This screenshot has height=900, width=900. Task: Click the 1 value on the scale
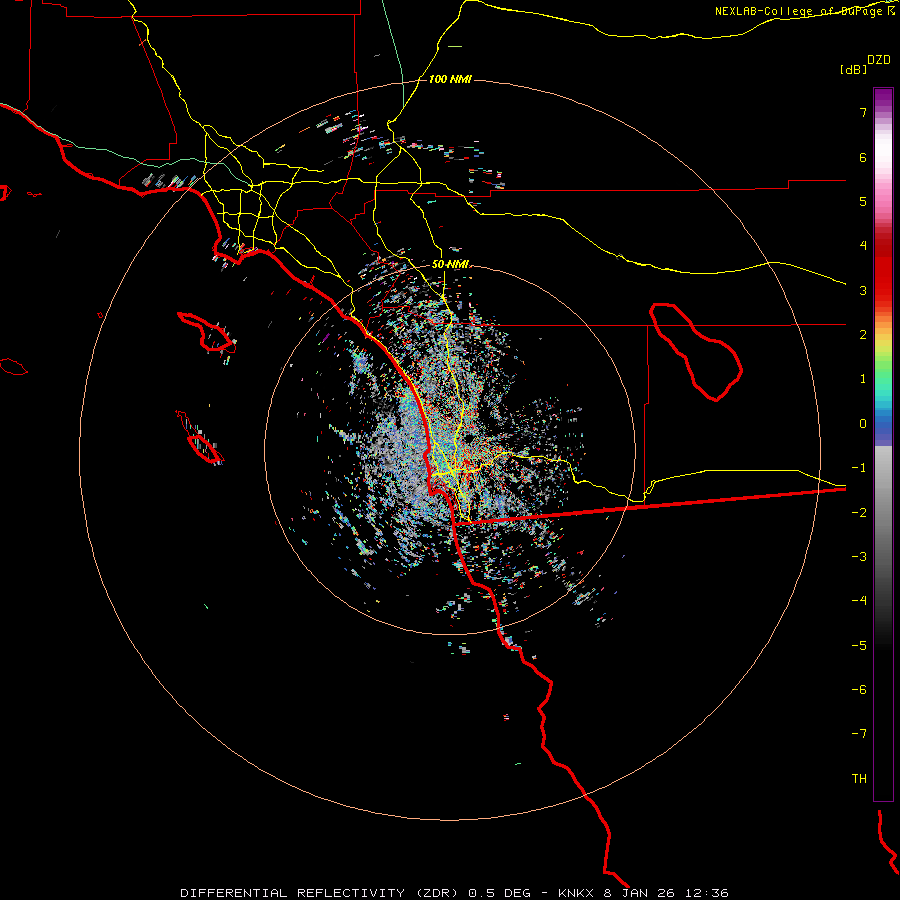pyautogui.click(x=863, y=379)
